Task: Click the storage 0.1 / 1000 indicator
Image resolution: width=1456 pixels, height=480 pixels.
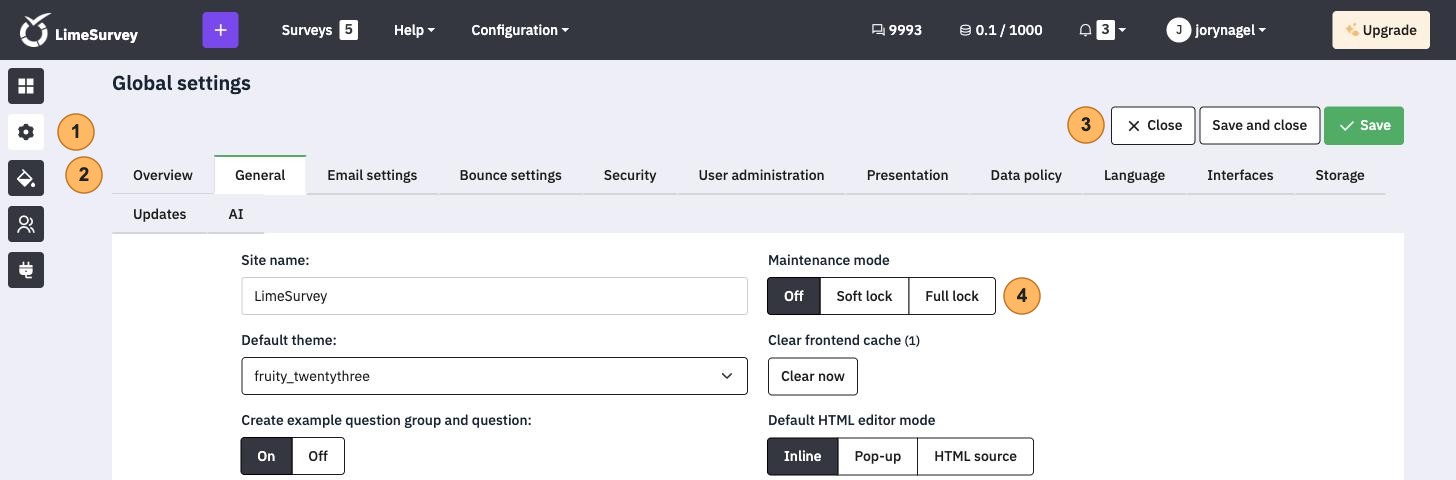Action: pos(1000,30)
